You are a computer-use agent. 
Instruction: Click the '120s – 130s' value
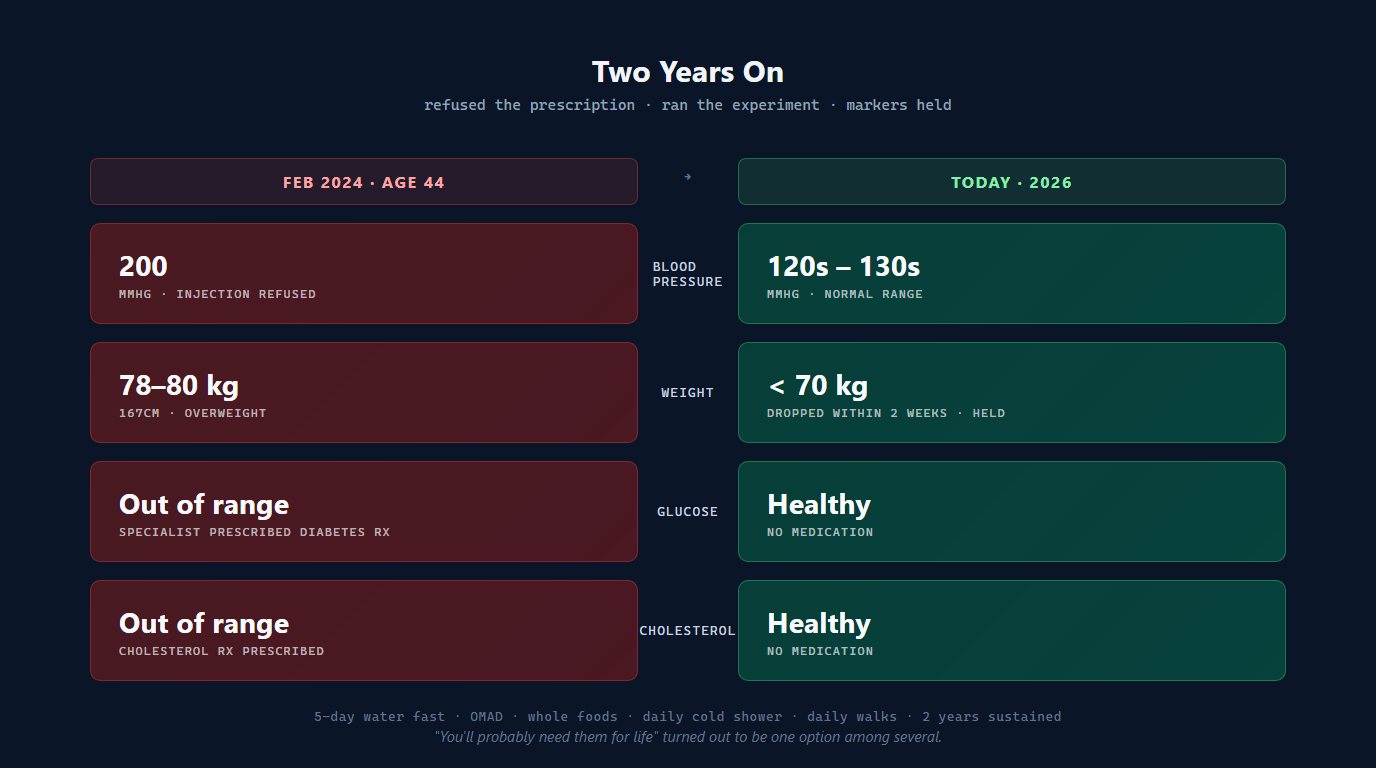(x=844, y=266)
